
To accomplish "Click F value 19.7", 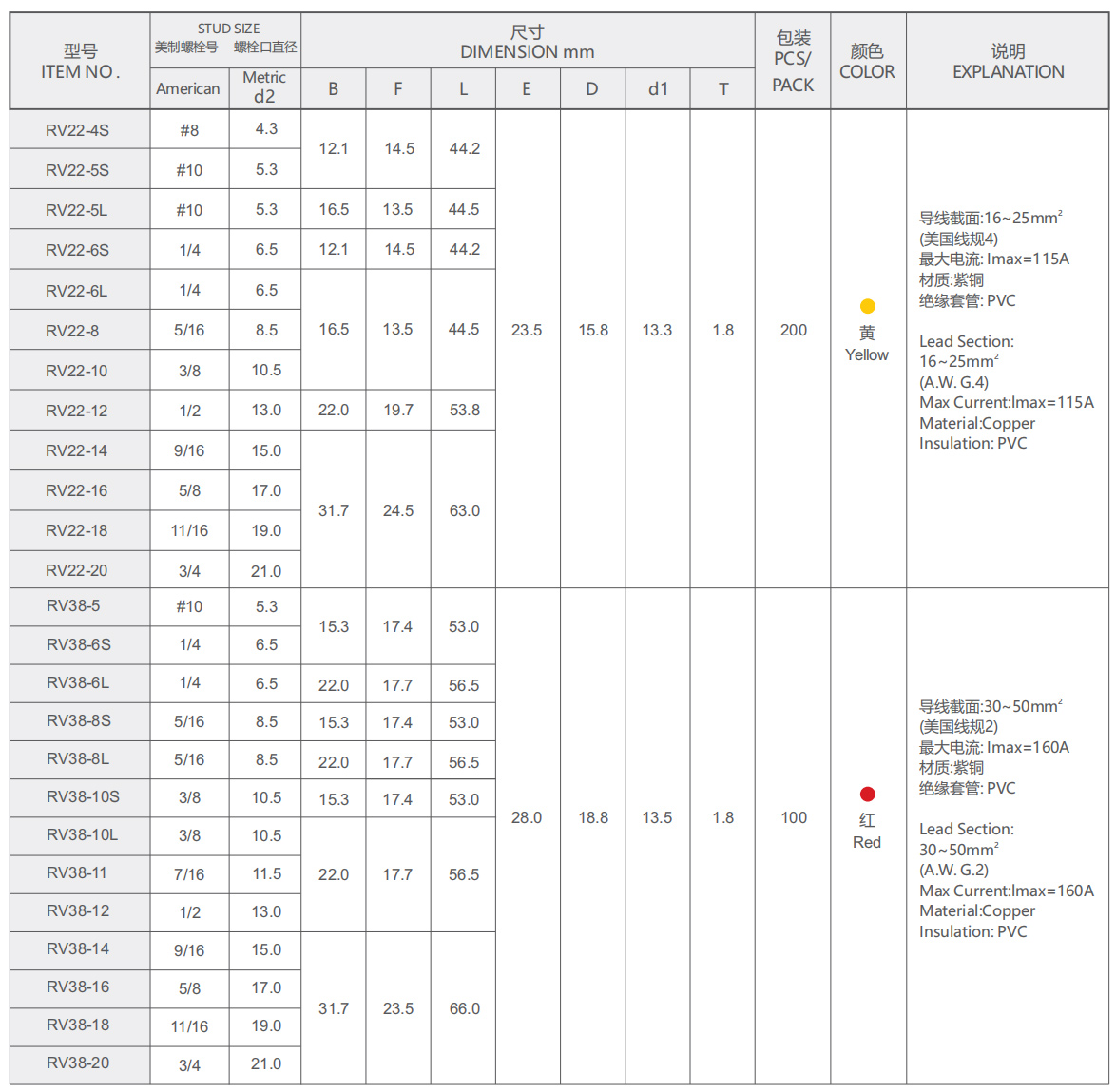I will click(398, 410).
